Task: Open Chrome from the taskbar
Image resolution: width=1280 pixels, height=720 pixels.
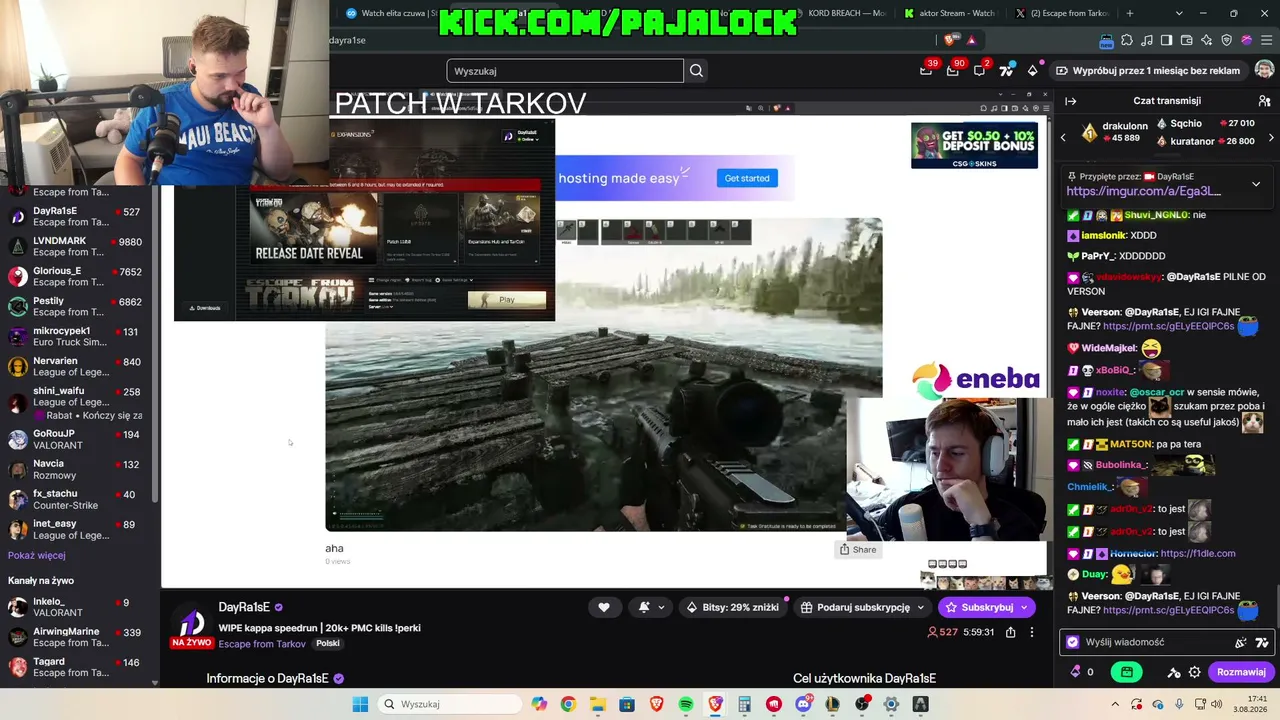Action: coord(568,704)
